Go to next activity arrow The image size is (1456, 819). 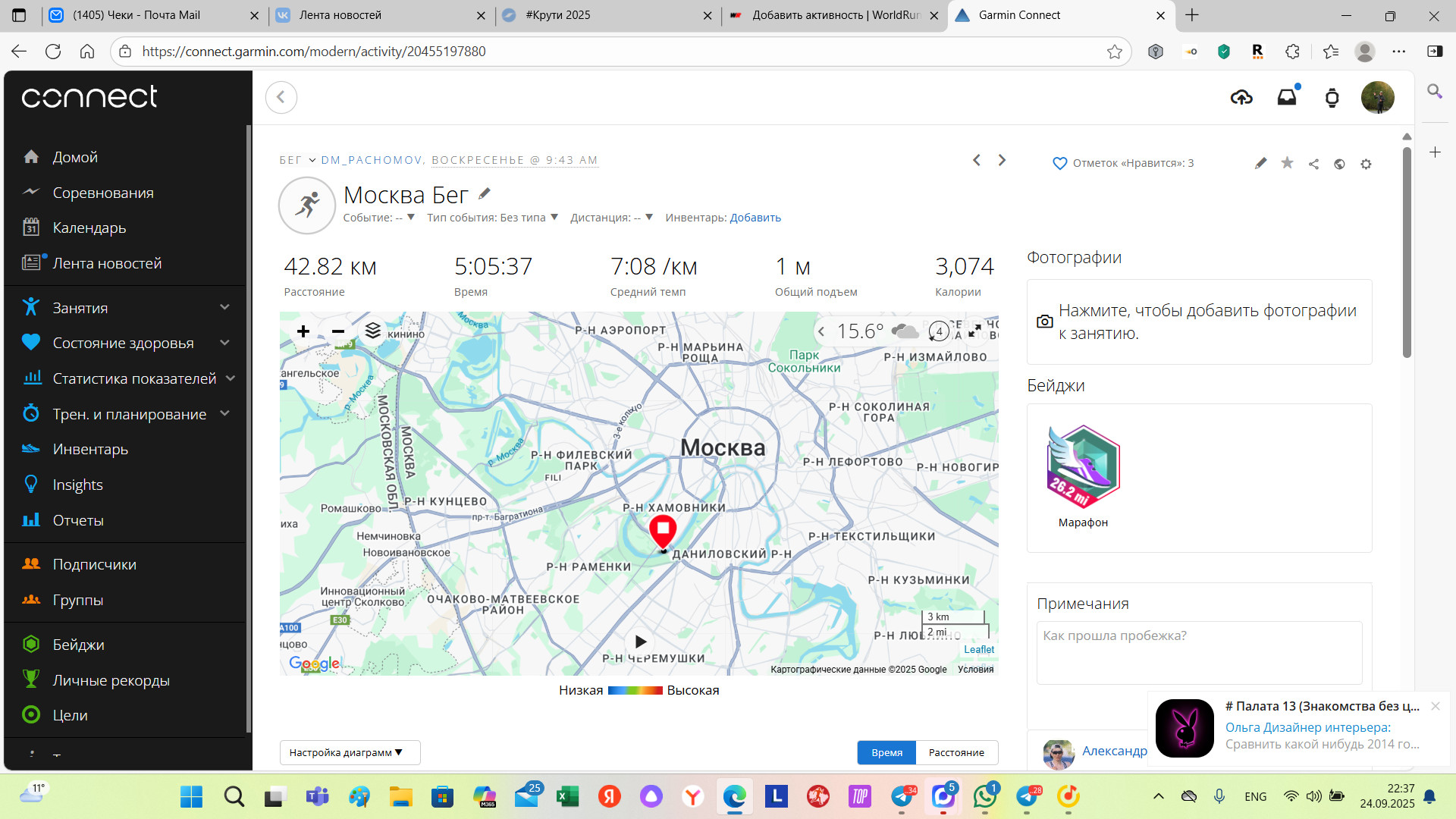(1002, 160)
